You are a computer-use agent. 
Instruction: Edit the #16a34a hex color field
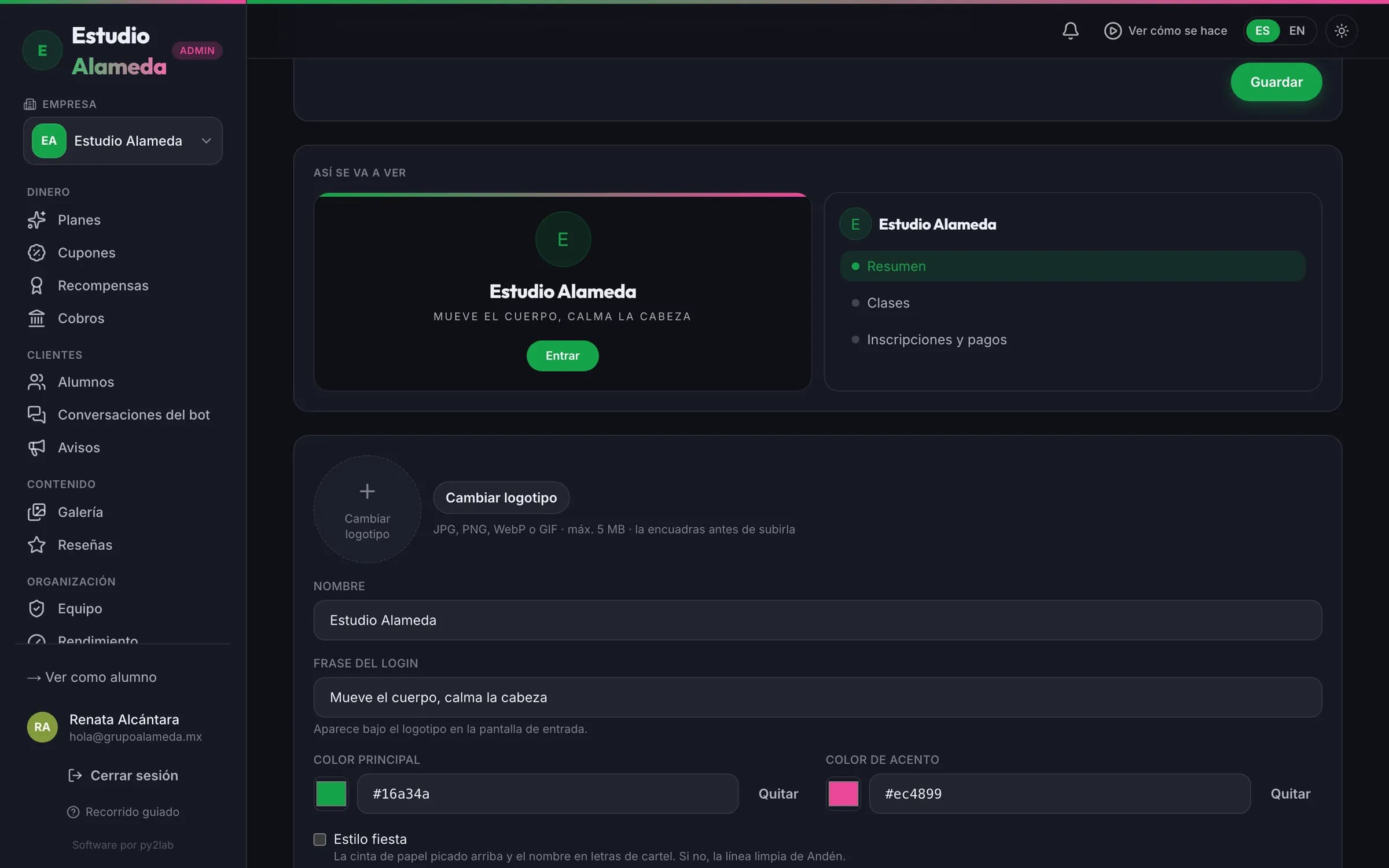click(547, 794)
